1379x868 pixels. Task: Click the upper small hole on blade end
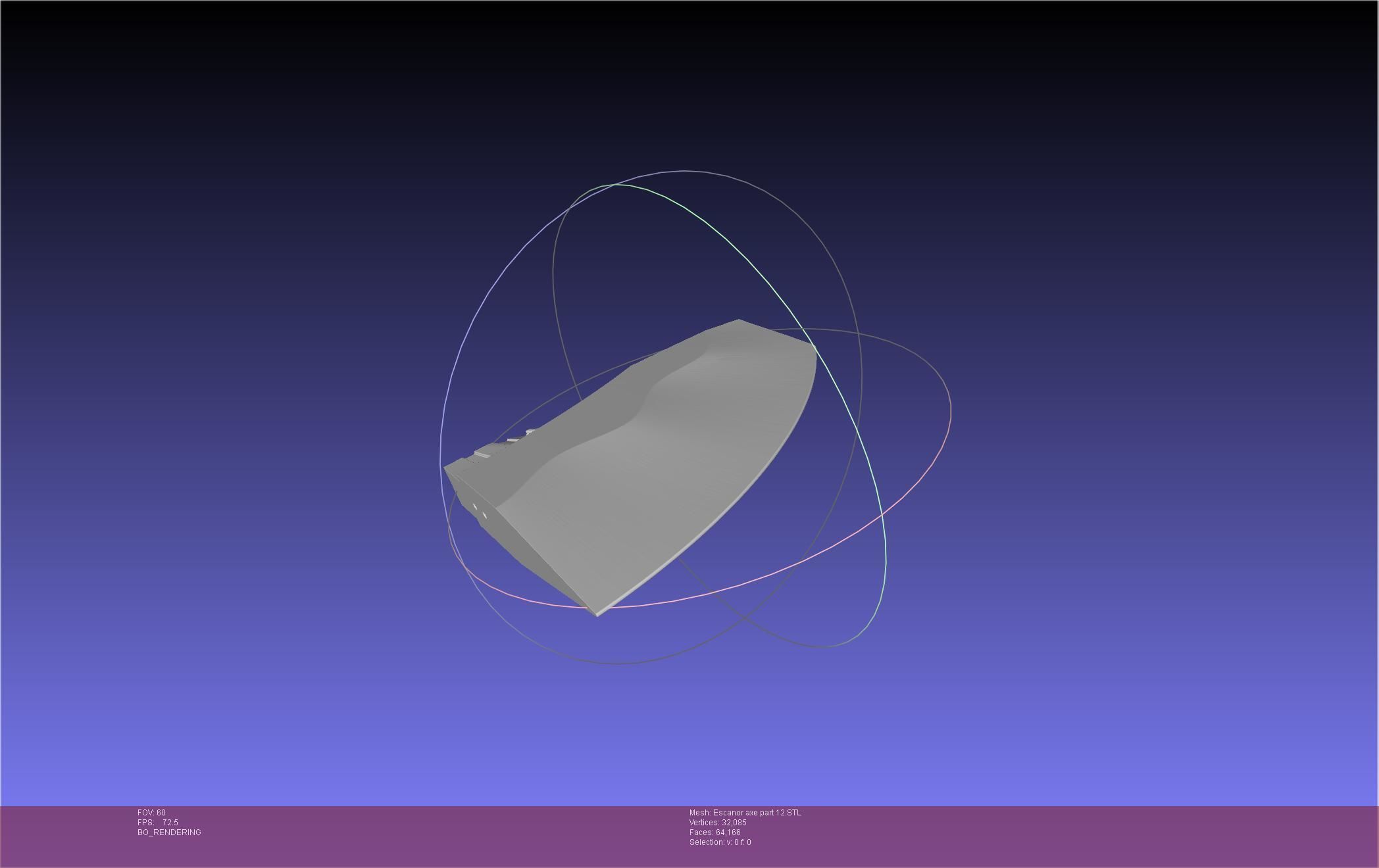475,506
